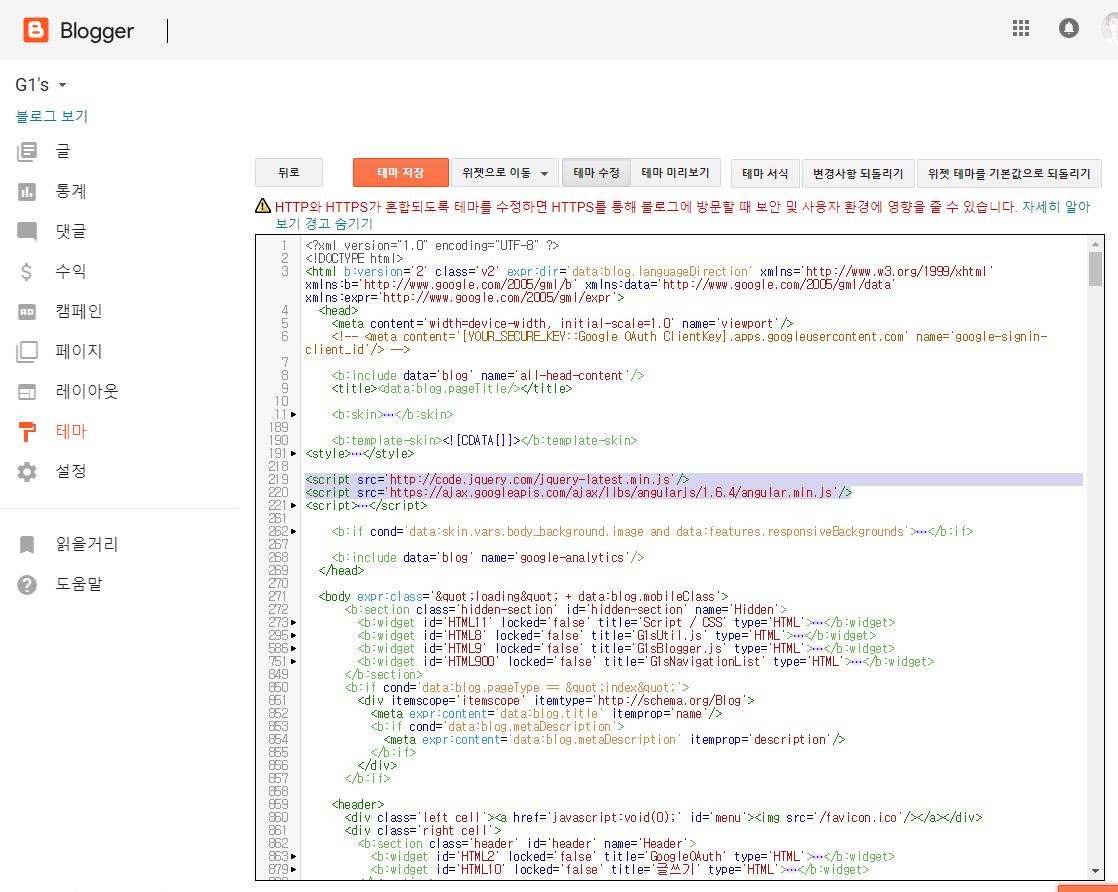Click the angular.min.js script line 220
The width and height of the screenshot is (1118, 892).
coord(578,493)
